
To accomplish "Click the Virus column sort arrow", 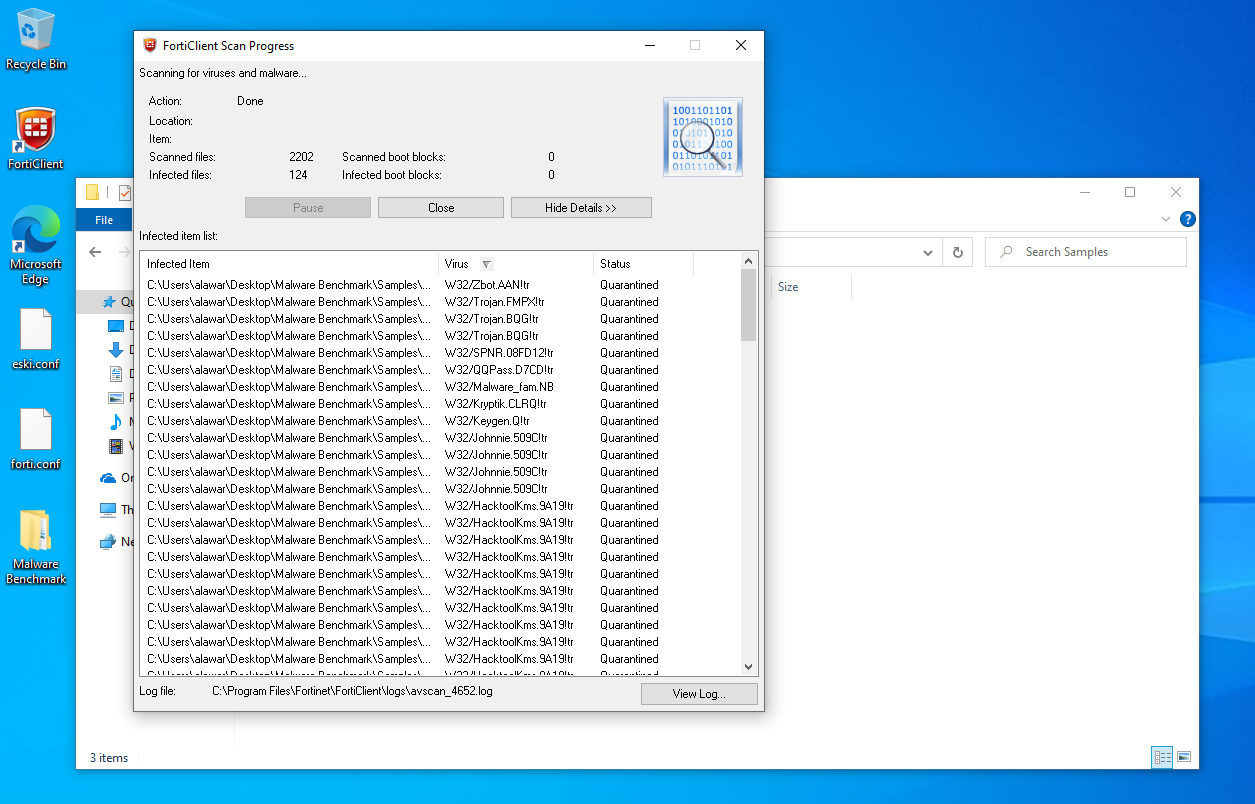I will point(486,264).
